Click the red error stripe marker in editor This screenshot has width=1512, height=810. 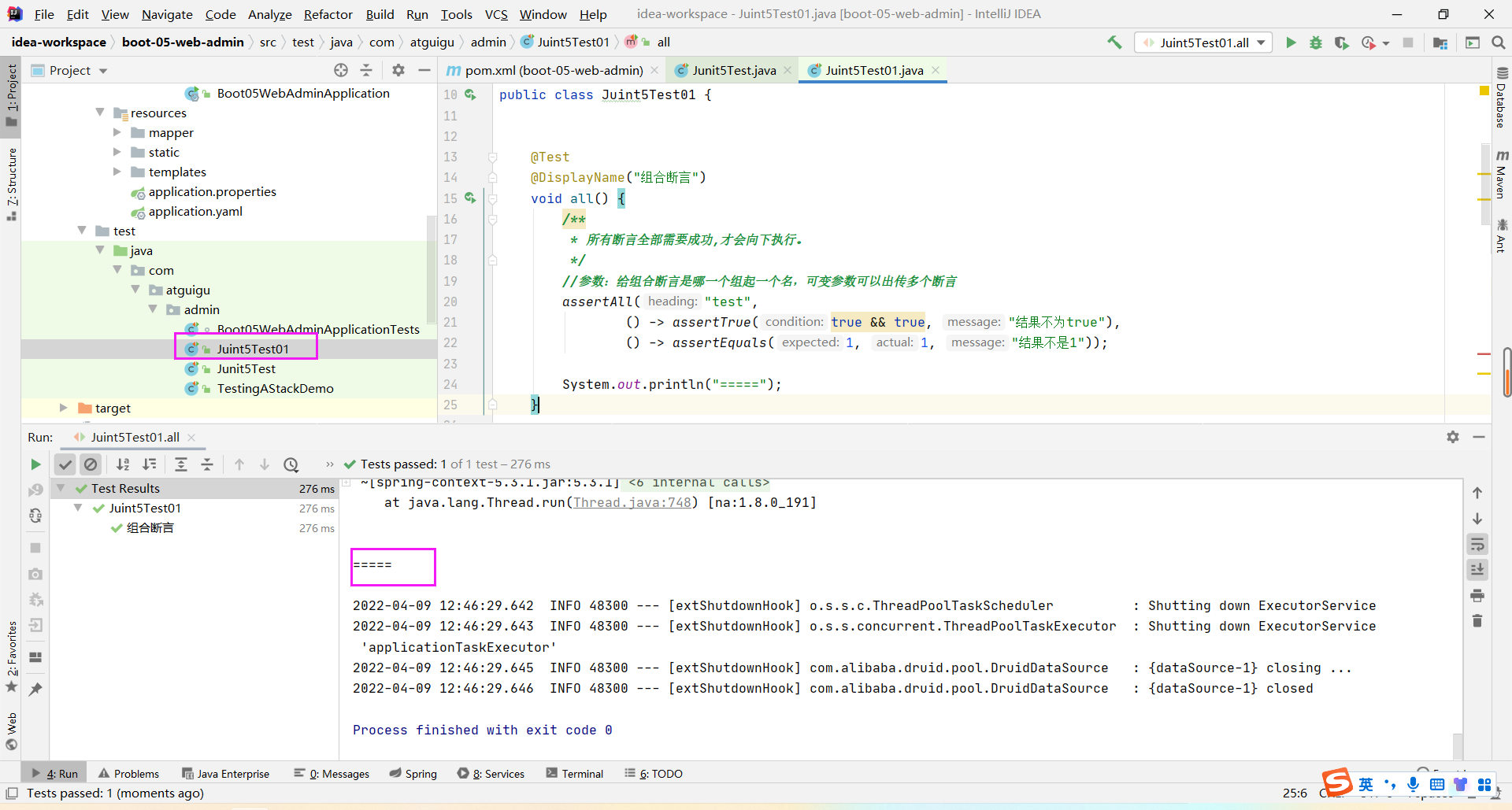1484,354
